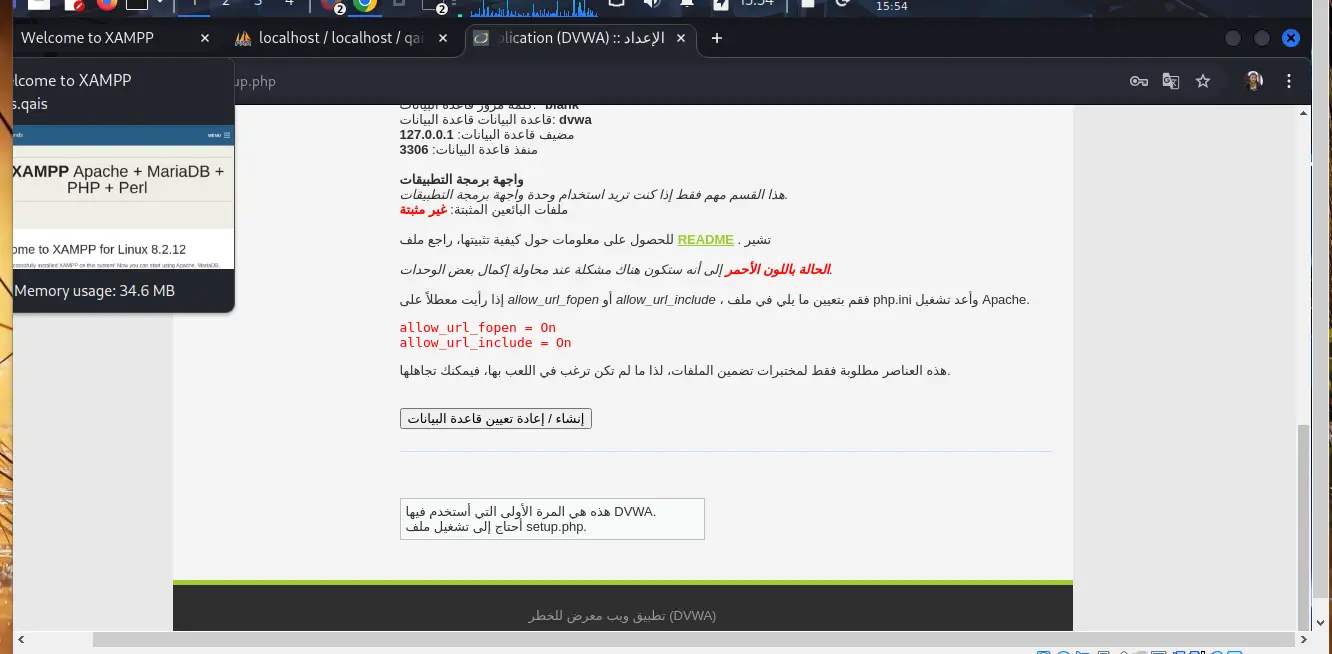Click the XAMPP tab preview thumbnail
Screen dimensions: 1332x654
click(123, 196)
